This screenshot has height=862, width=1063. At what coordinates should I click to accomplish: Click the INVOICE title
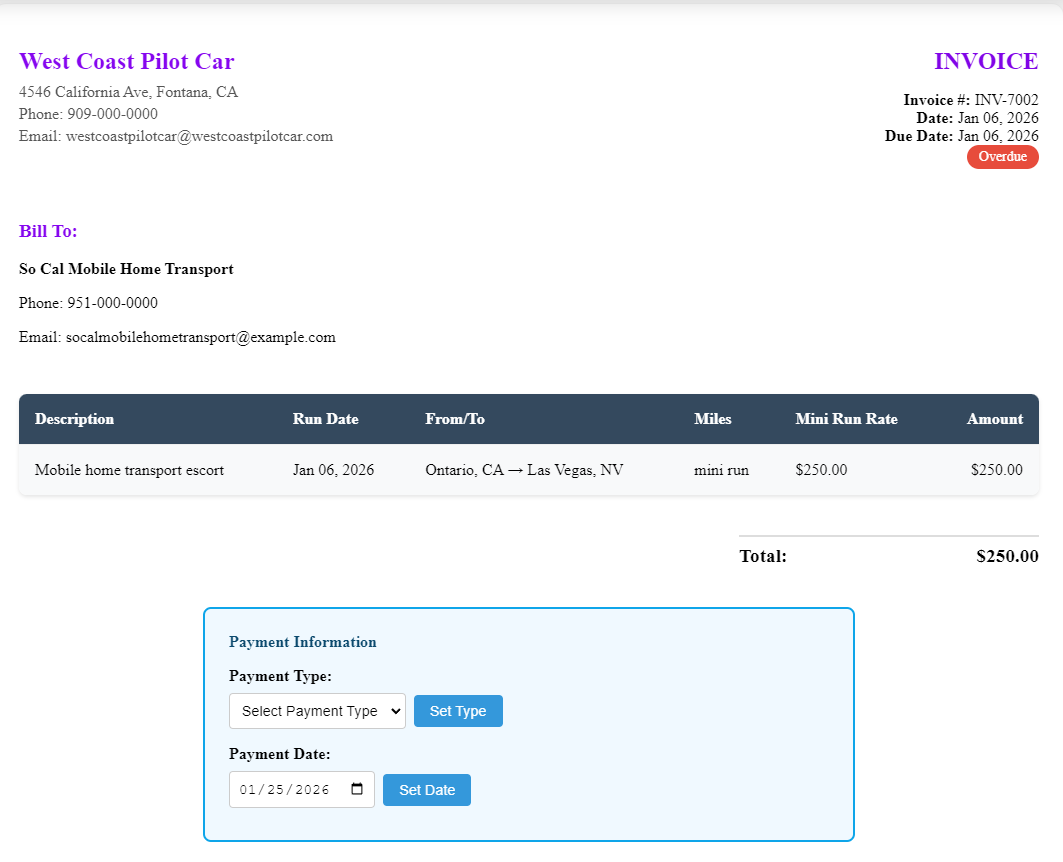(x=986, y=61)
